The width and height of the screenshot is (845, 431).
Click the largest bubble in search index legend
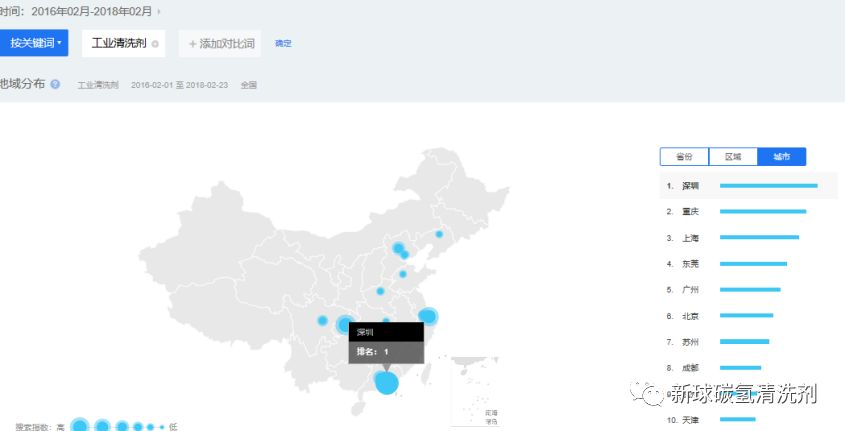point(80,426)
